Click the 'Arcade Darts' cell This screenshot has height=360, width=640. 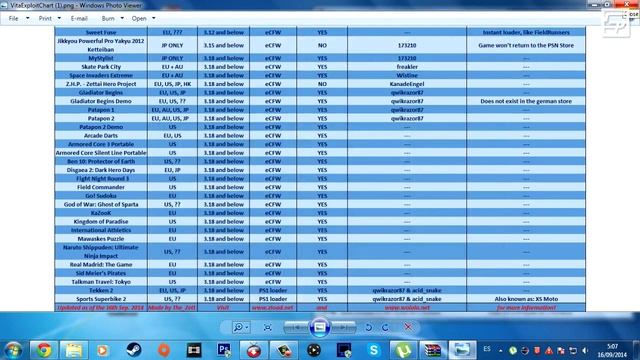[101, 135]
